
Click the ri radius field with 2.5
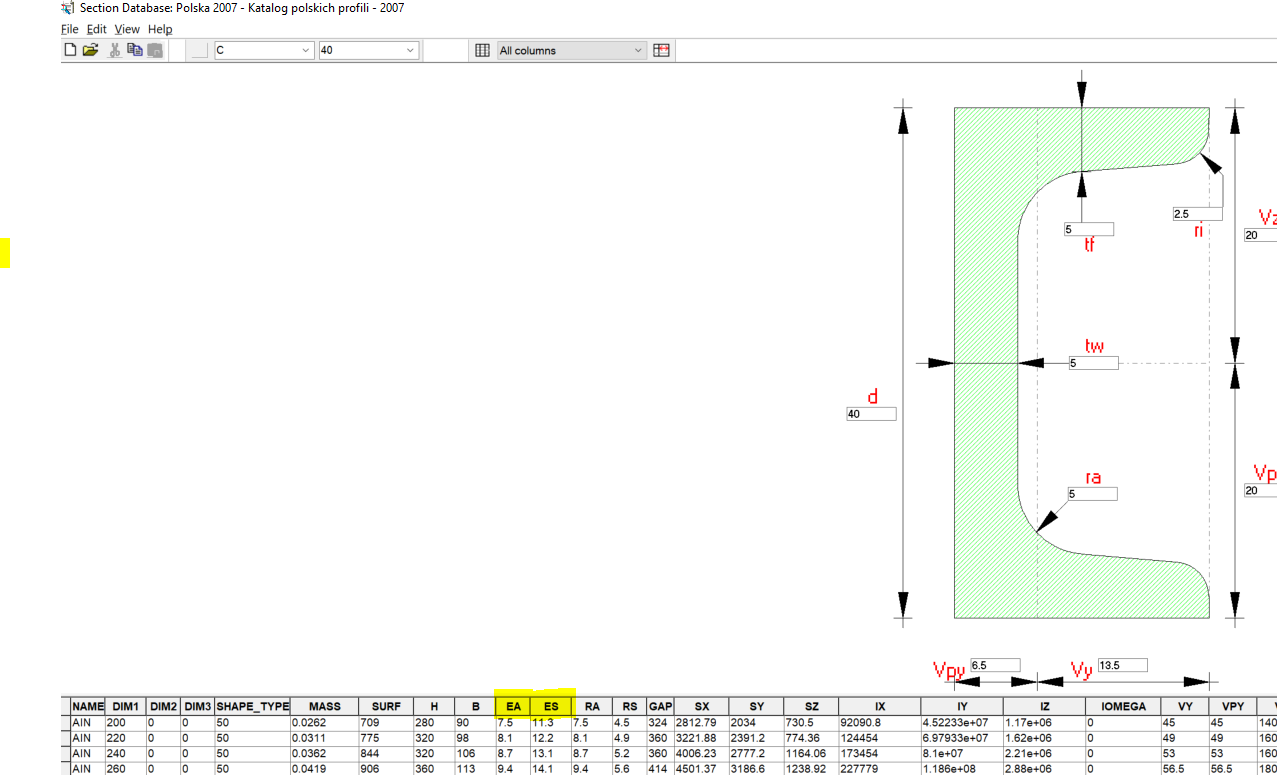point(1197,214)
